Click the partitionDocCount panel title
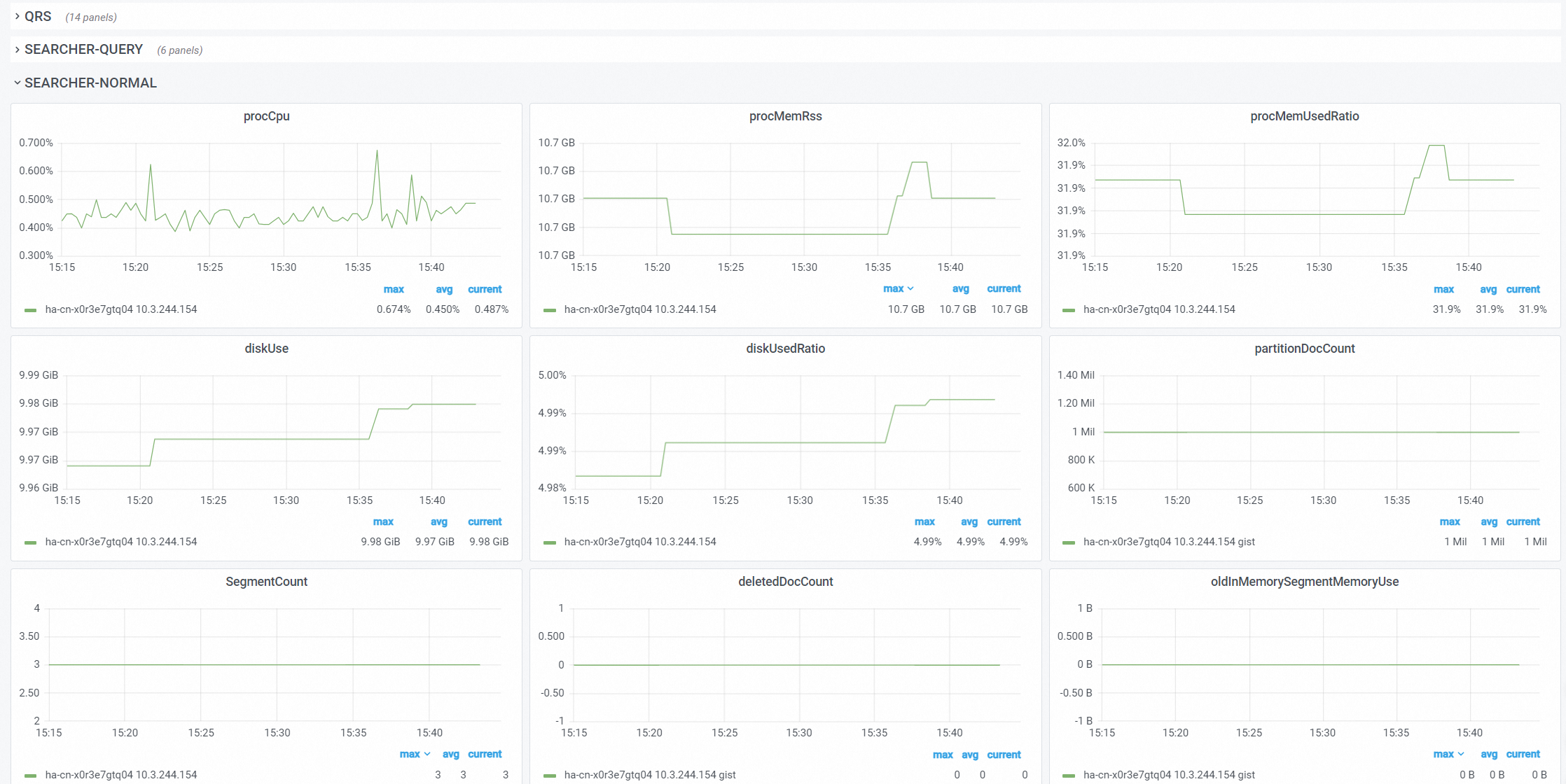Viewport: 1566px width, 784px height. [1304, 349]
